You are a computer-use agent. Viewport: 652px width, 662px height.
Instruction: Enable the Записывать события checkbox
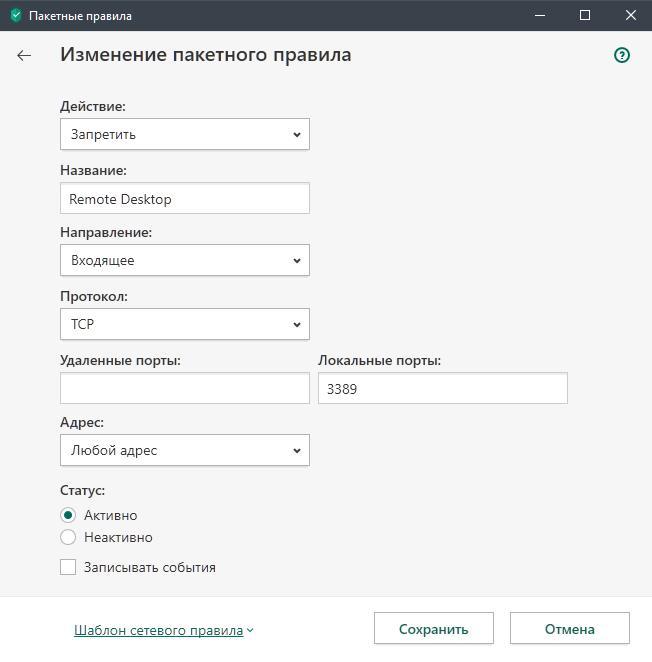click(x=68, y=567)
